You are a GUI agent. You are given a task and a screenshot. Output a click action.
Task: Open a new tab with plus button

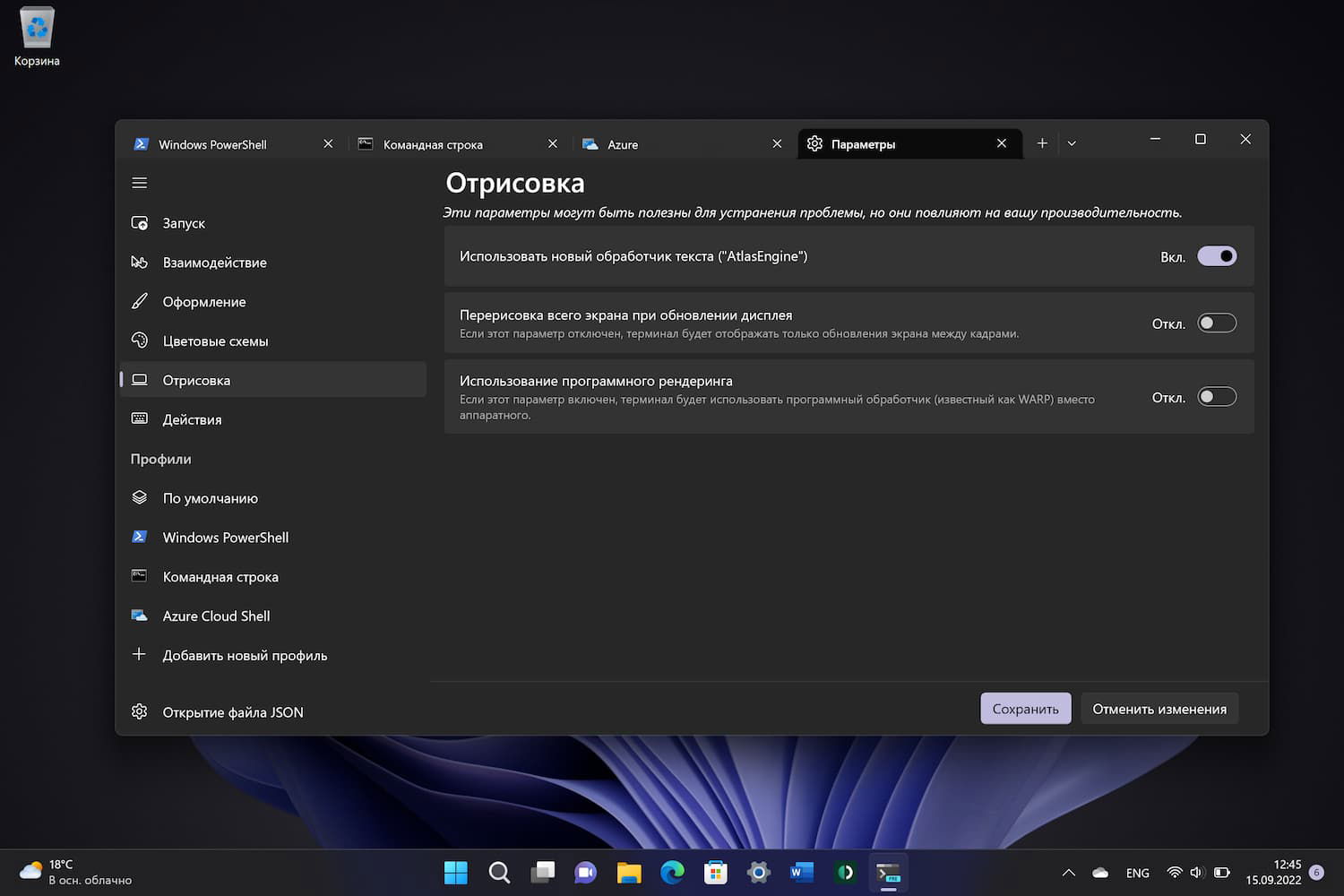(1042, 143)
